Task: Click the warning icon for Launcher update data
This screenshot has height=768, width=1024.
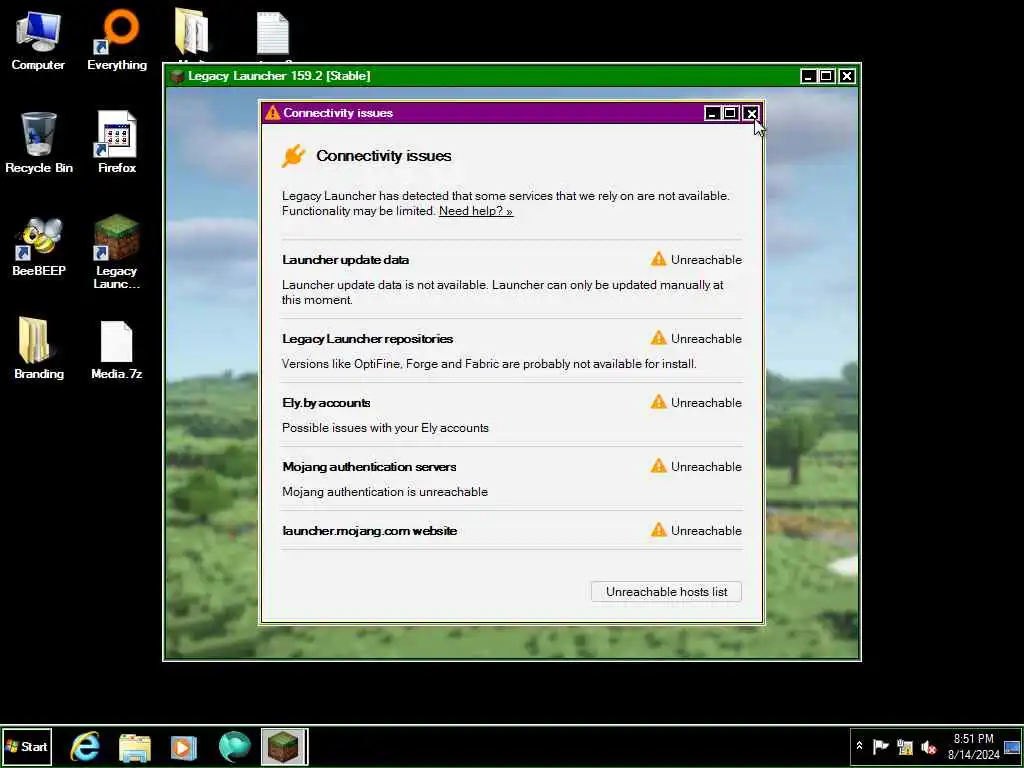Action: [x=658, y=259]
